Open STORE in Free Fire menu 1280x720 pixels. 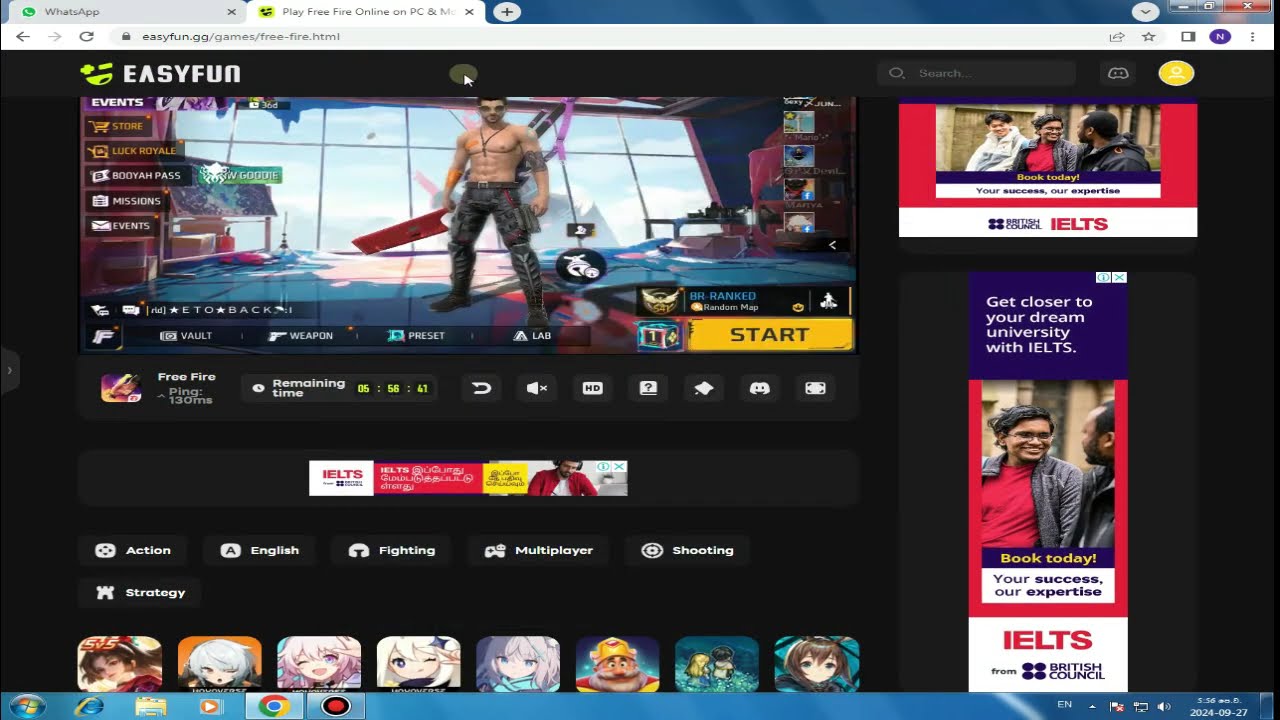click(x=117, y=127)
